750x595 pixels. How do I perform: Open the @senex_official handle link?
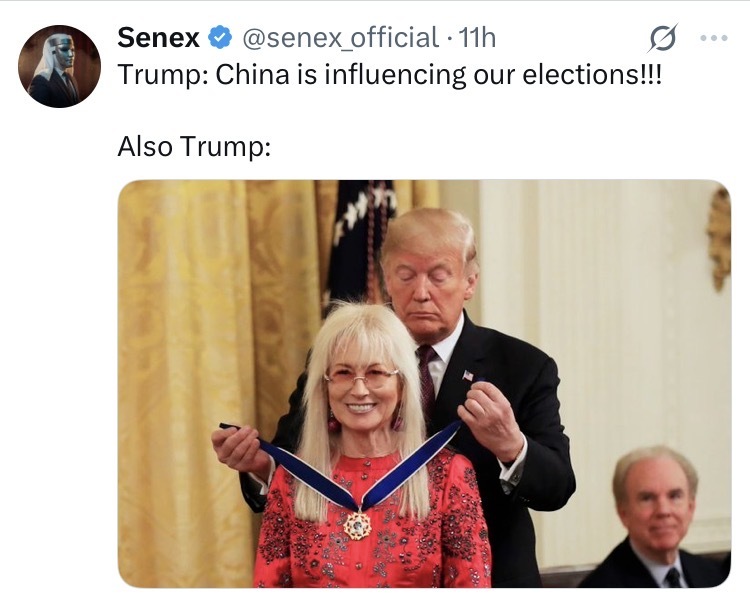[341, 38]
